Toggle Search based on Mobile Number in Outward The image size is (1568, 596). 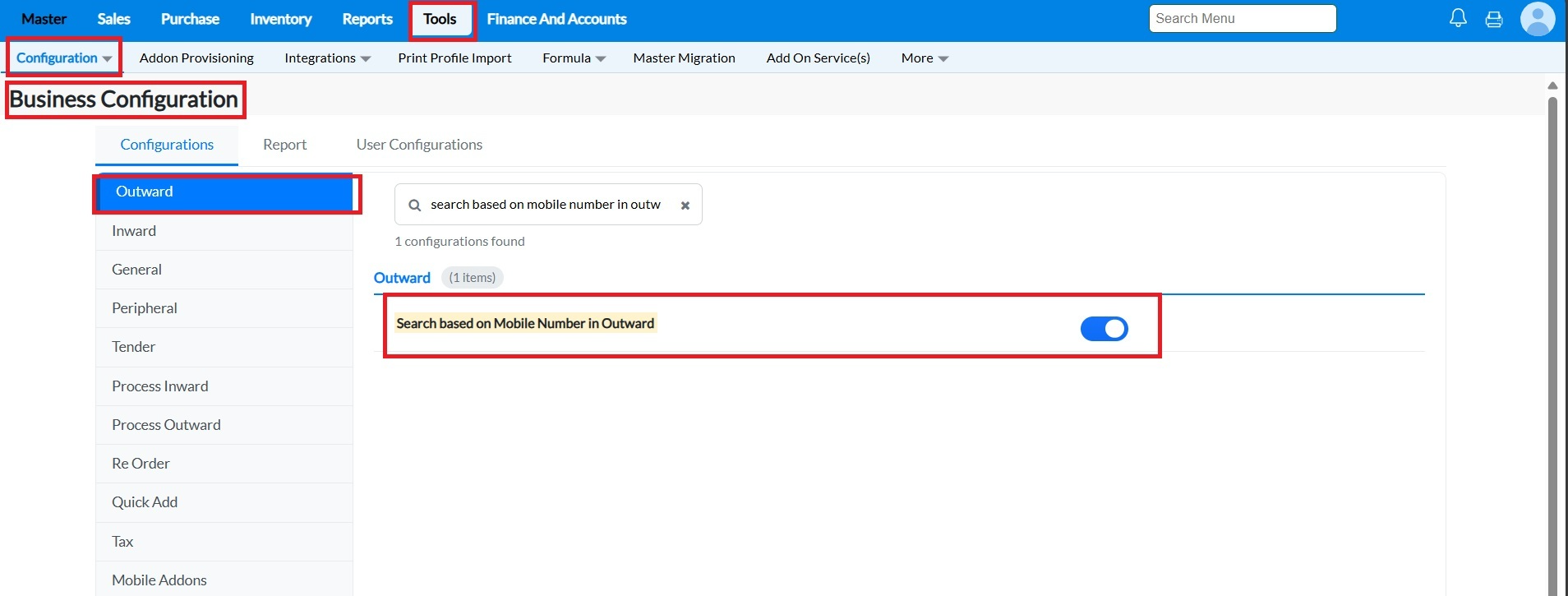click(1104, 329)
